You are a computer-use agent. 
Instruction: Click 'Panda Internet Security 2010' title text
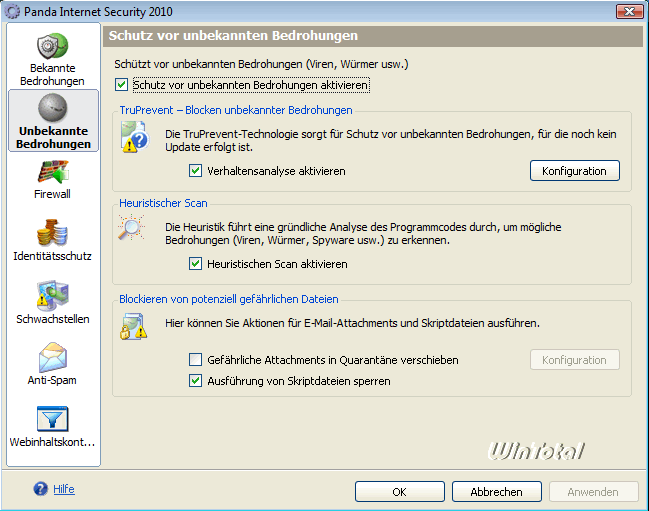click(98, 12)
